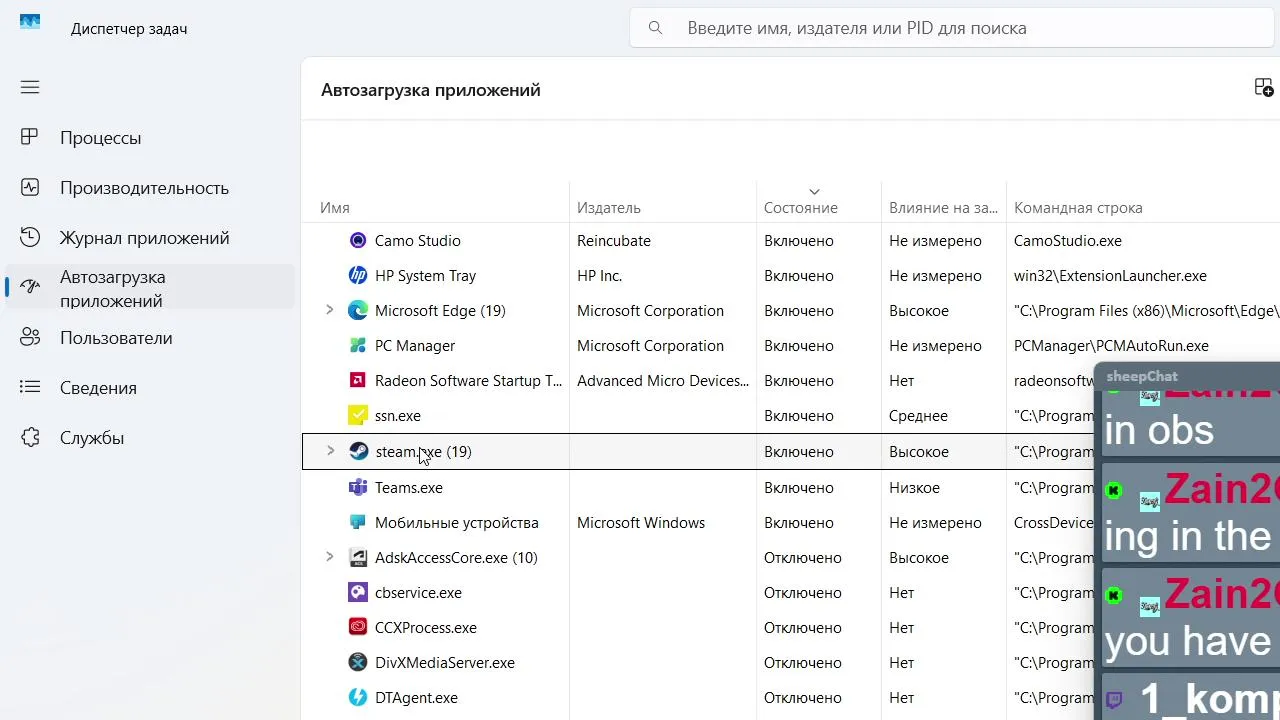Click the Teams.exe icon

[358, 488]
